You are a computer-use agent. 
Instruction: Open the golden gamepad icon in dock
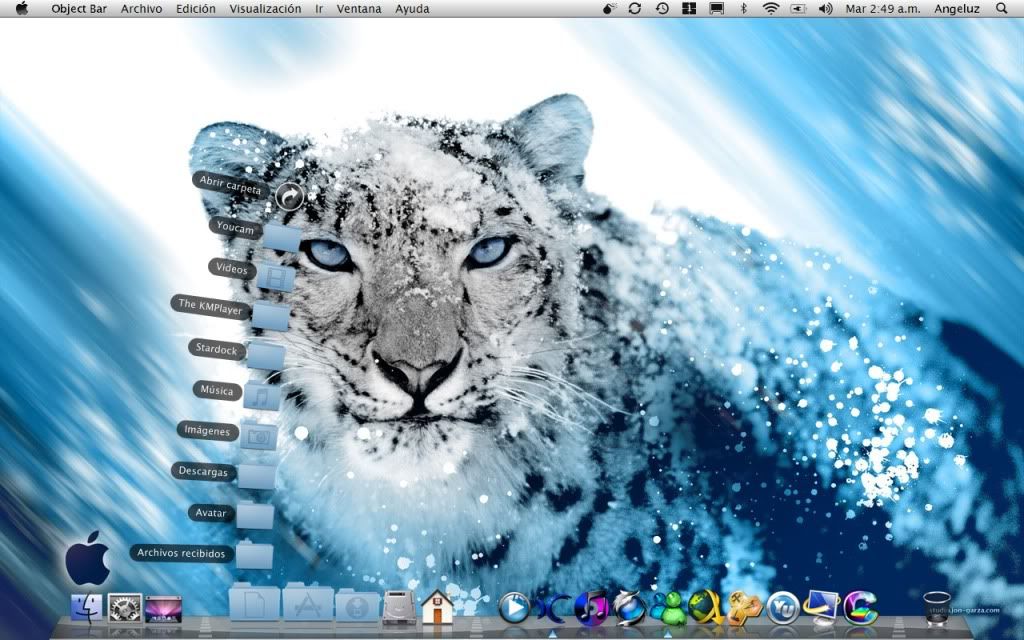point(744,608)
